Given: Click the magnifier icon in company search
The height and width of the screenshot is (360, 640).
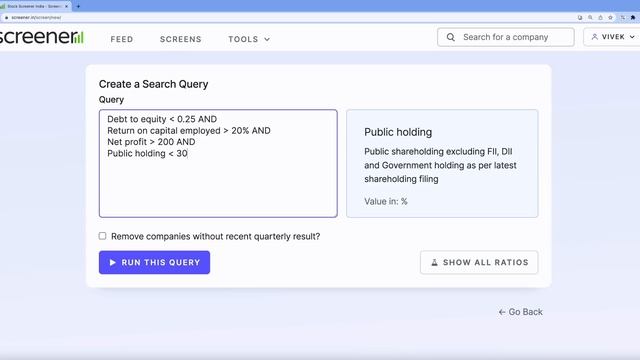Looking at the screenshot, I should click(451, 37).
